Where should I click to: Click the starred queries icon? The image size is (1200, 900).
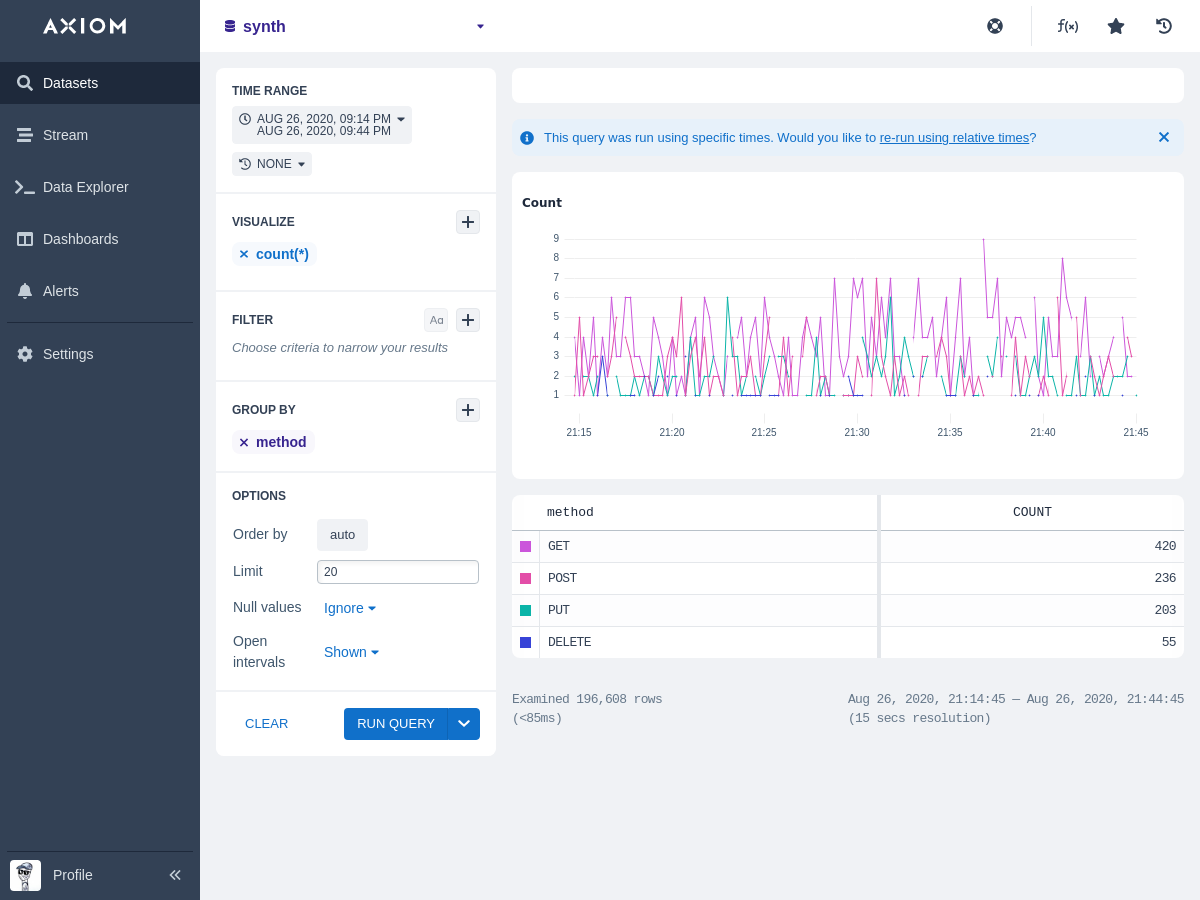pyautogui.click(x=1116, y=26)
